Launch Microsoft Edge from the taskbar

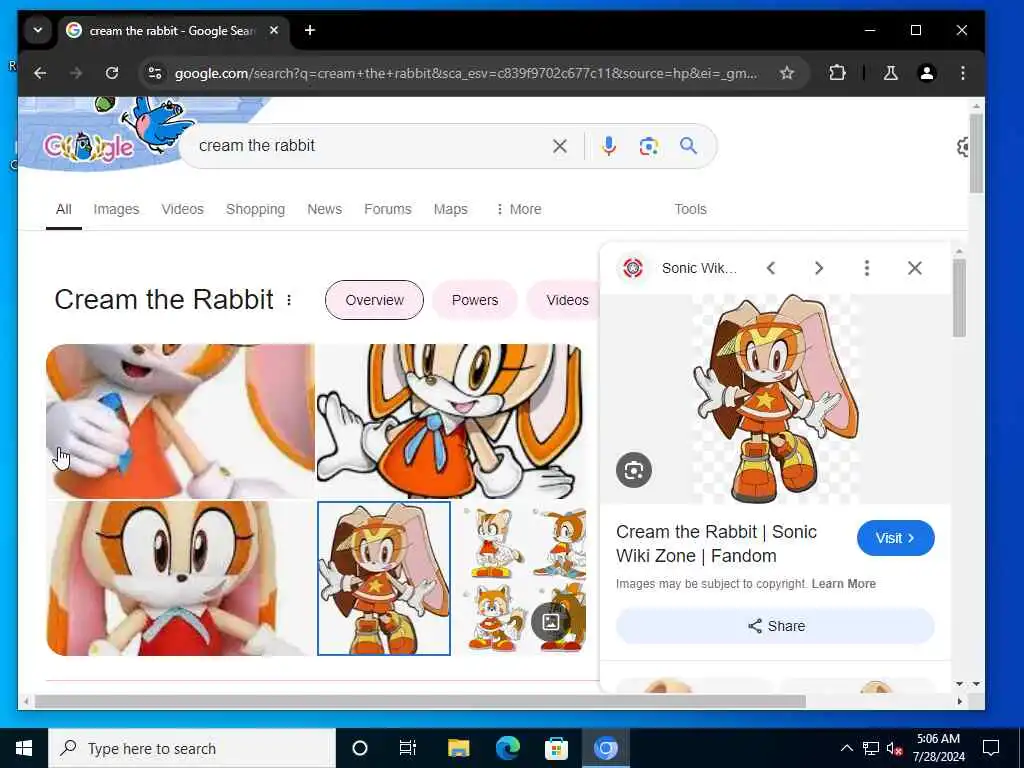507,748
